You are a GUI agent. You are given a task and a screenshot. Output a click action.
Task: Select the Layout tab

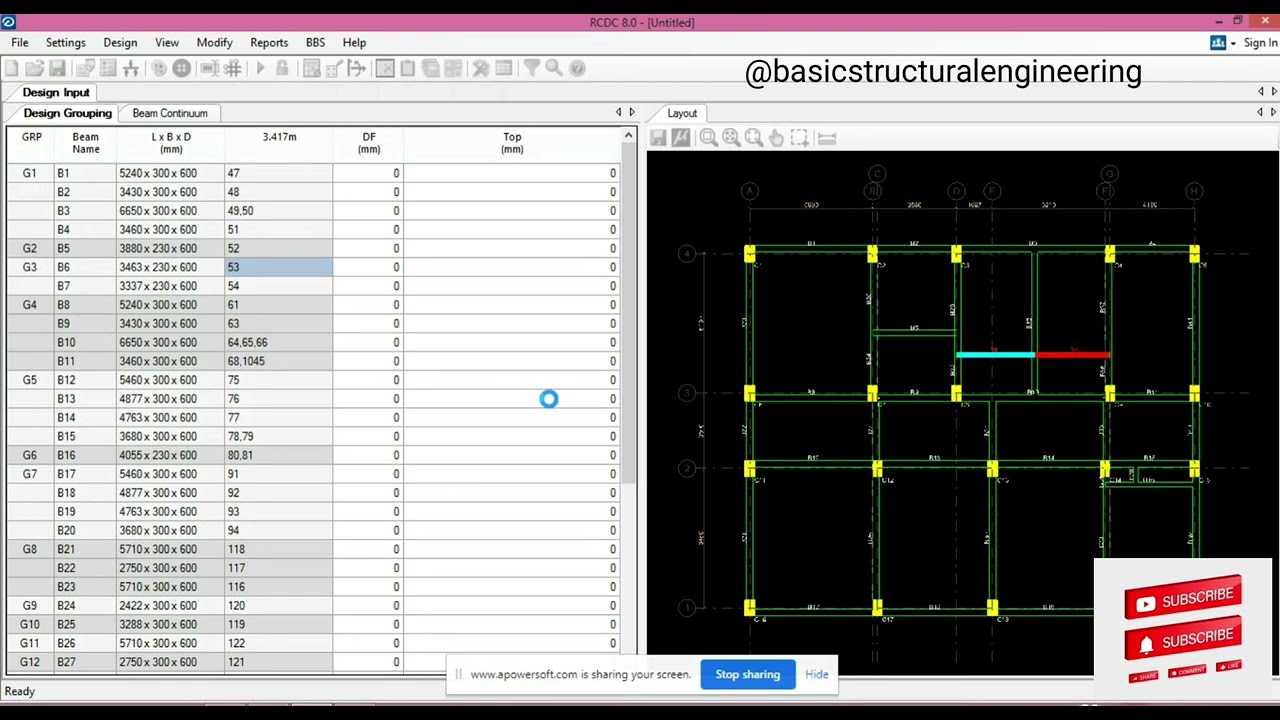(682, 113)
